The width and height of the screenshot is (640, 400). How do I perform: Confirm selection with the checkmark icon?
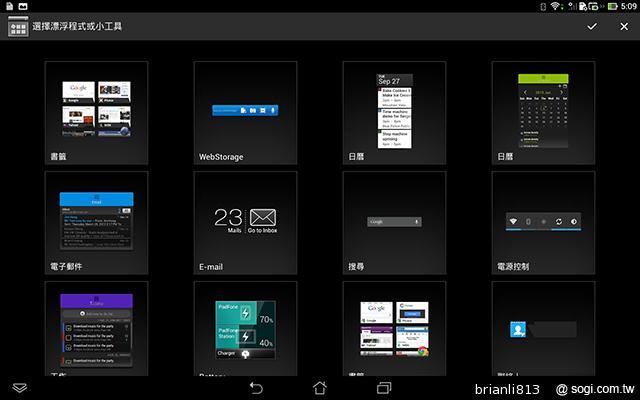point(592,27)
